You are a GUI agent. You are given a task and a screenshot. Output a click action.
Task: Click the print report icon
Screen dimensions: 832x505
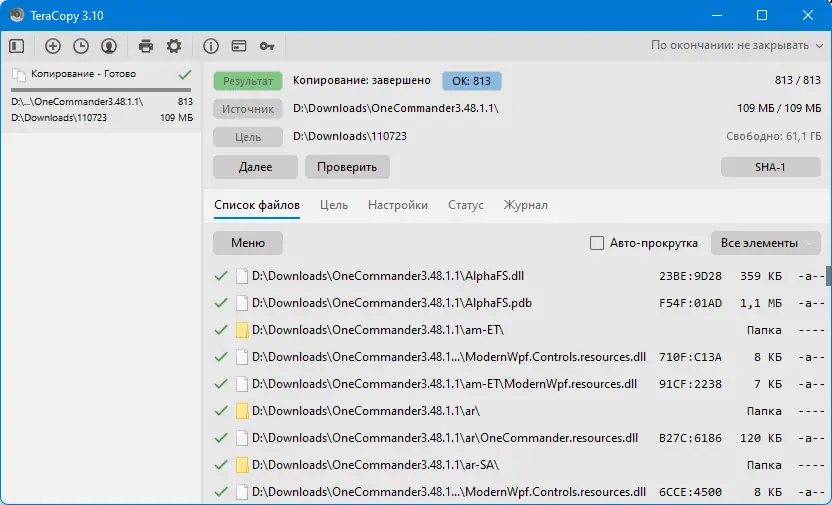pyautogui.click(x=146, y=46)
